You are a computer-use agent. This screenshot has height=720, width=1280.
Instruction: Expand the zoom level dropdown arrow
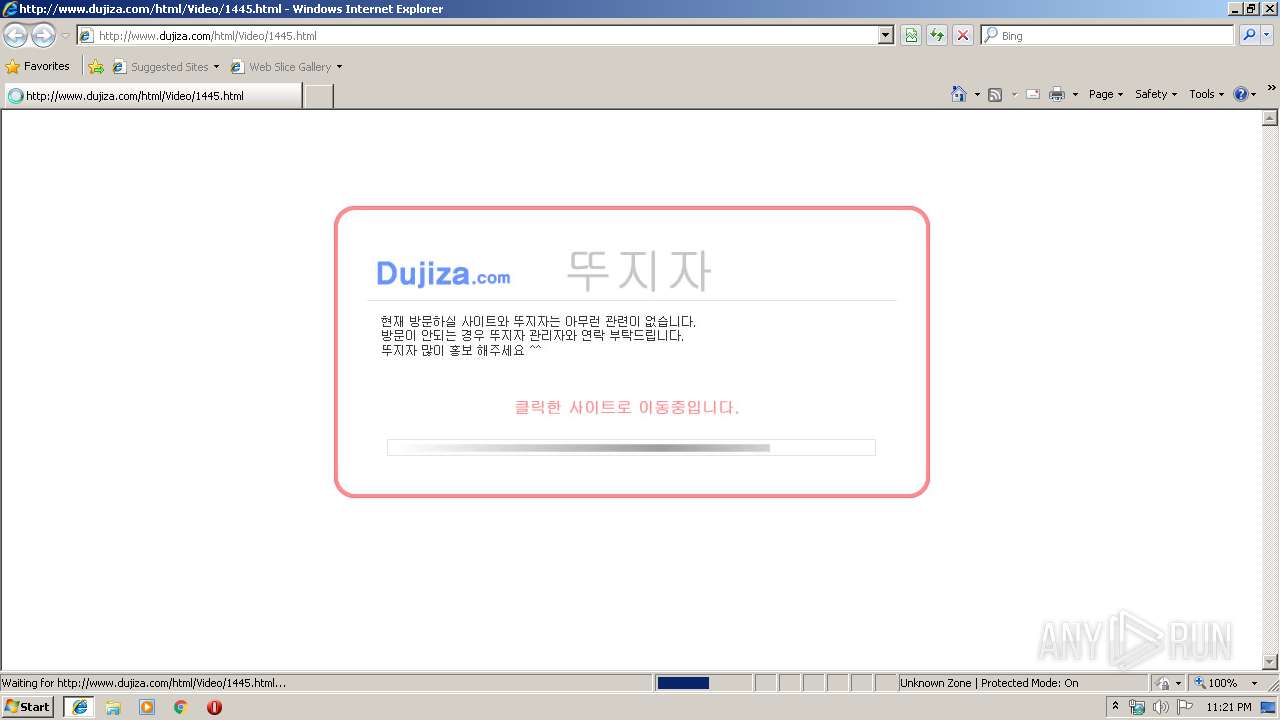pyautogui.click(x=1254, y=683)
